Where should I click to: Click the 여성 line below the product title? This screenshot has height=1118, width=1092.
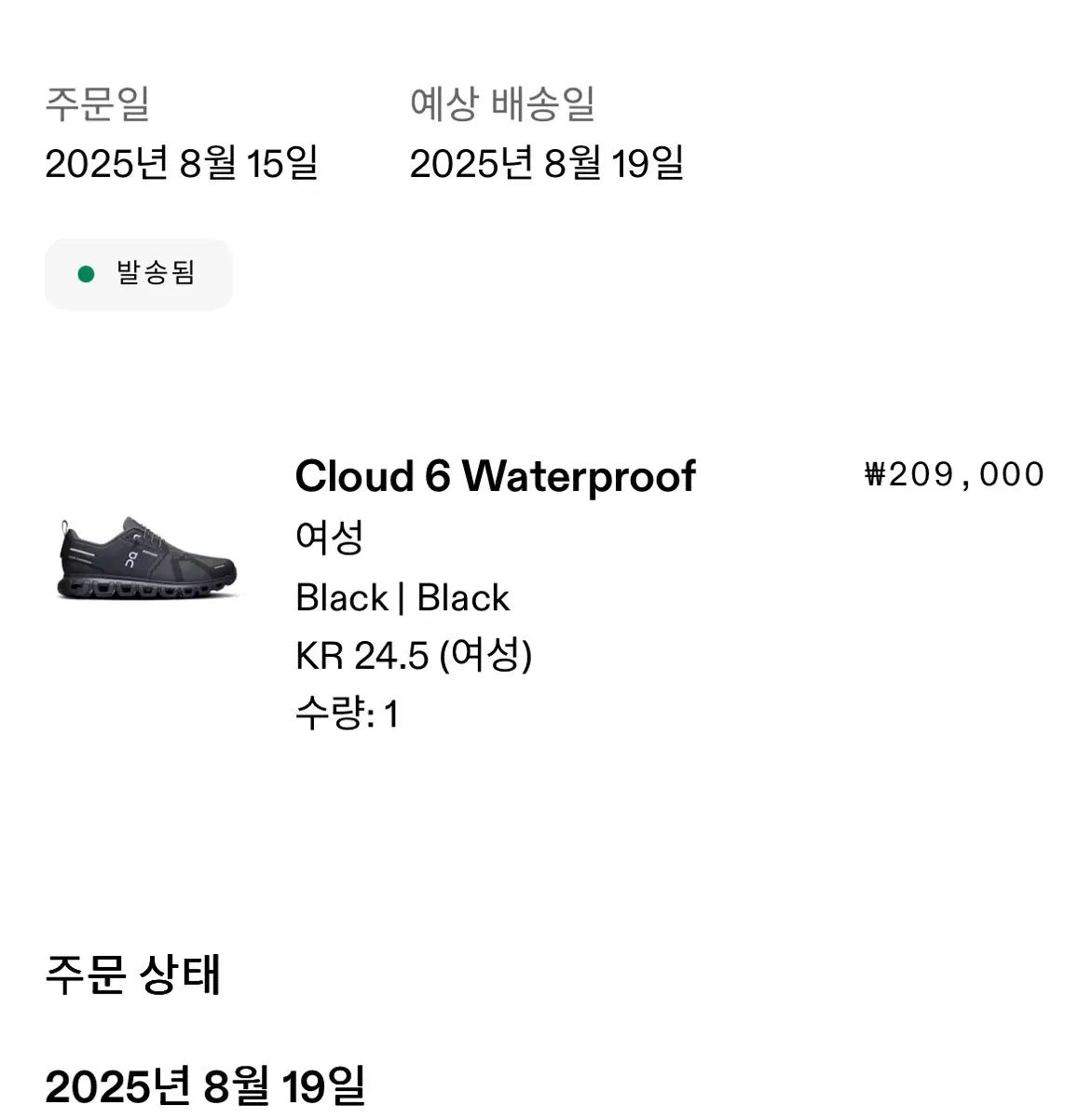click(x=329, y=538)
